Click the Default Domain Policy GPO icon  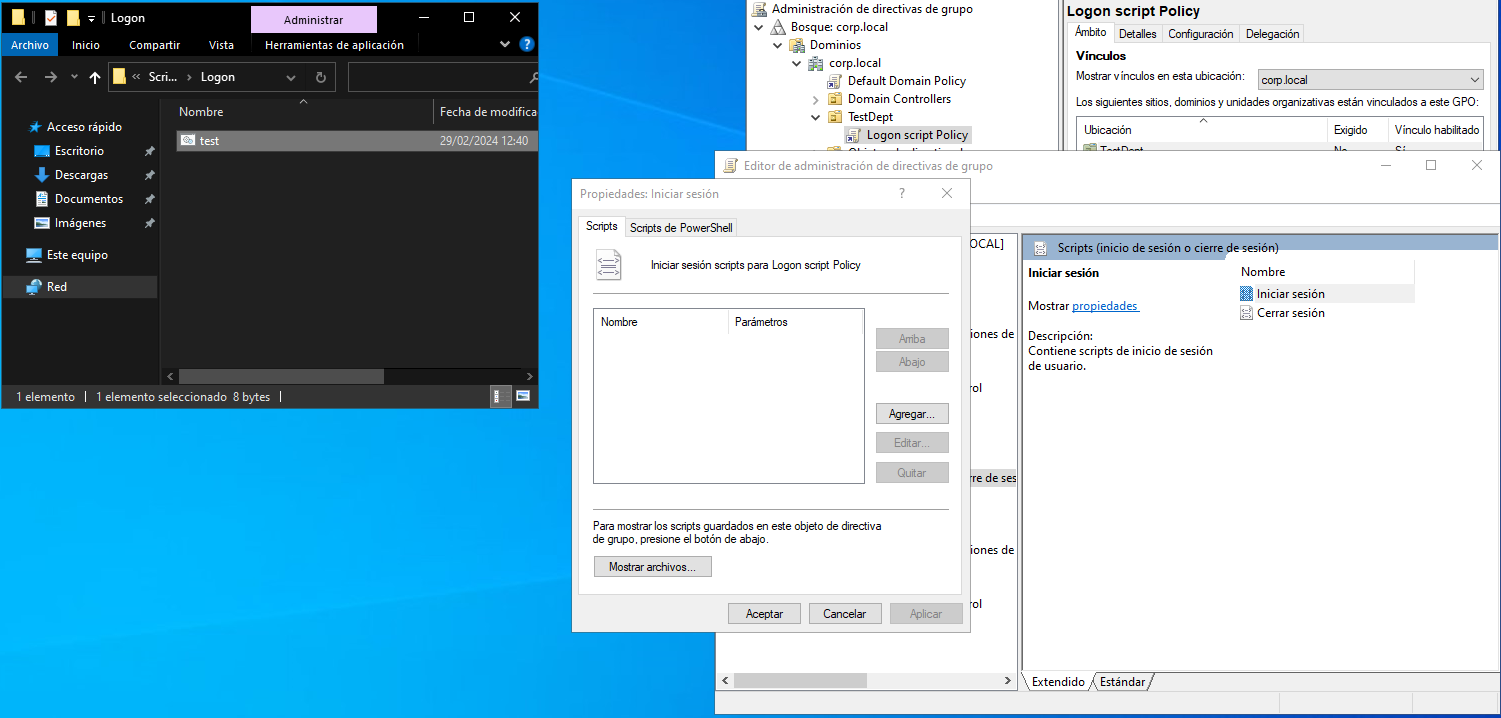(835, 81)
